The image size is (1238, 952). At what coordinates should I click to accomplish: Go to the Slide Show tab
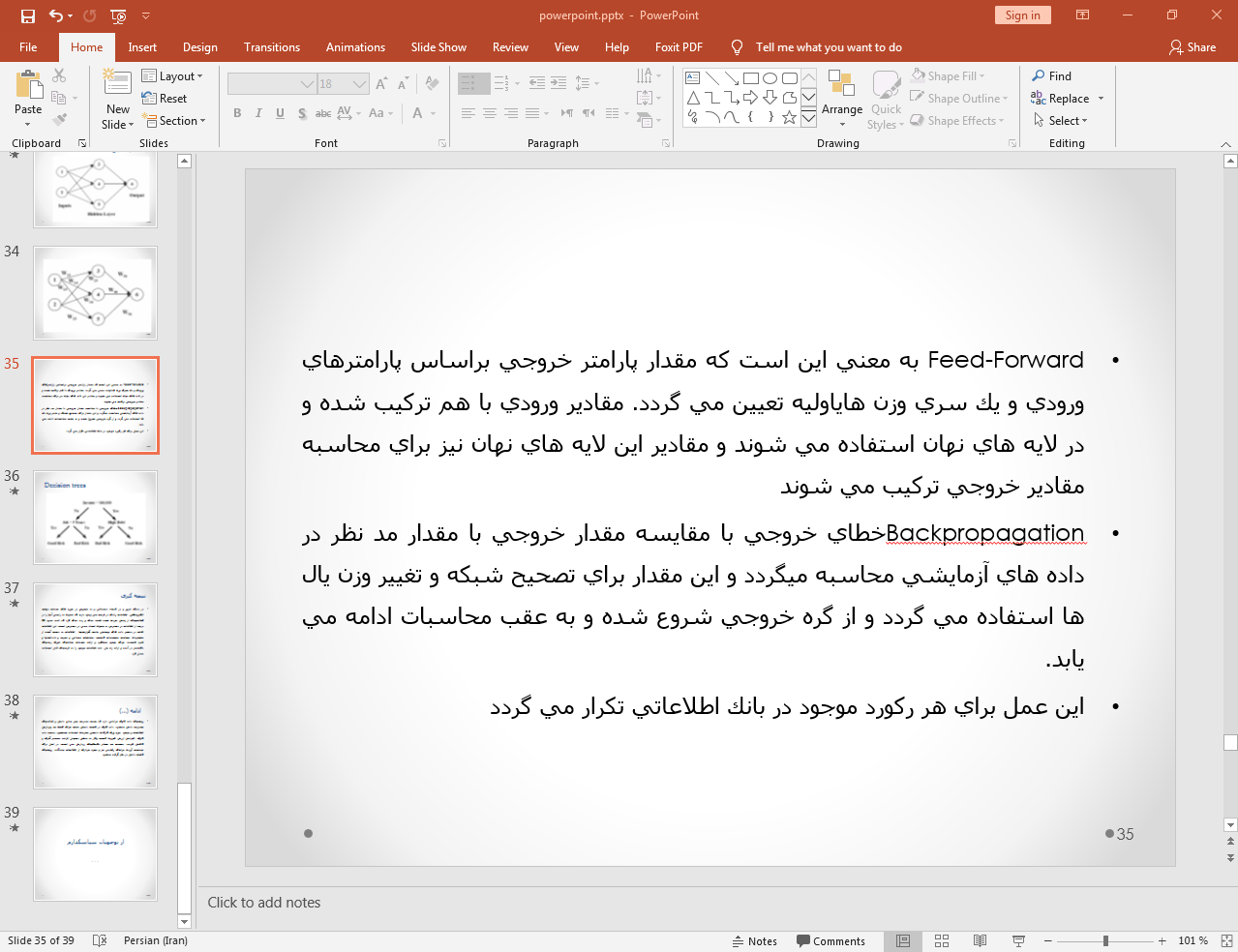pyautogui.click(x=438, y=47)
